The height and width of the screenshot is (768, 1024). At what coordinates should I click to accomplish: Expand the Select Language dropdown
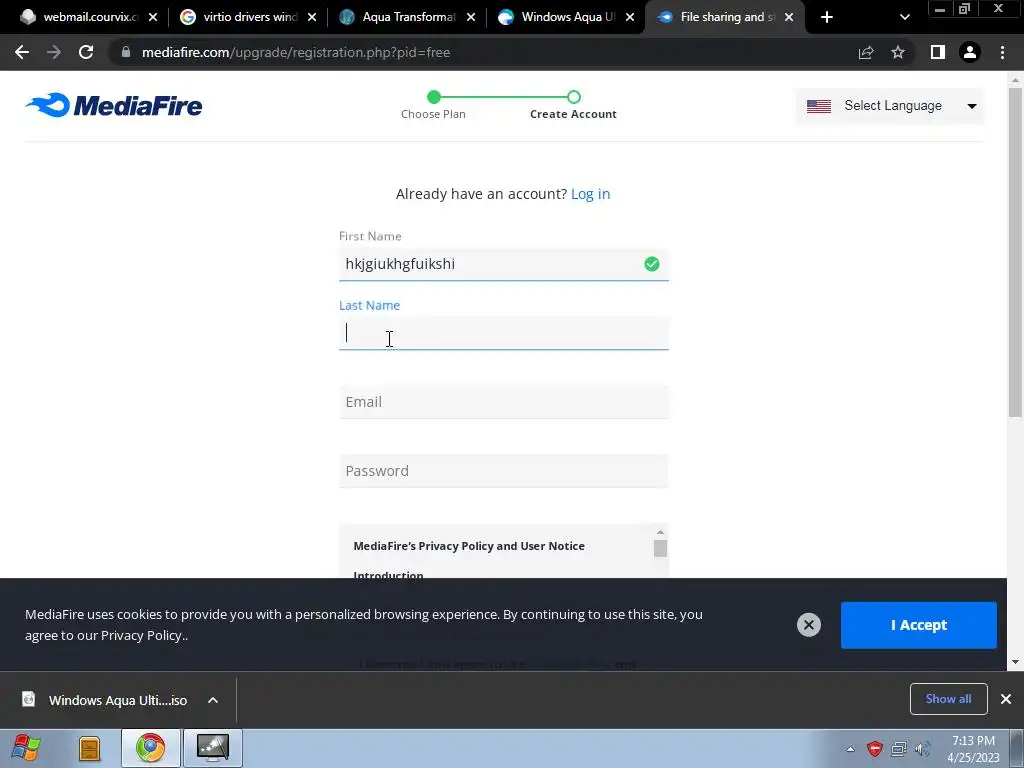coord(889,106)
